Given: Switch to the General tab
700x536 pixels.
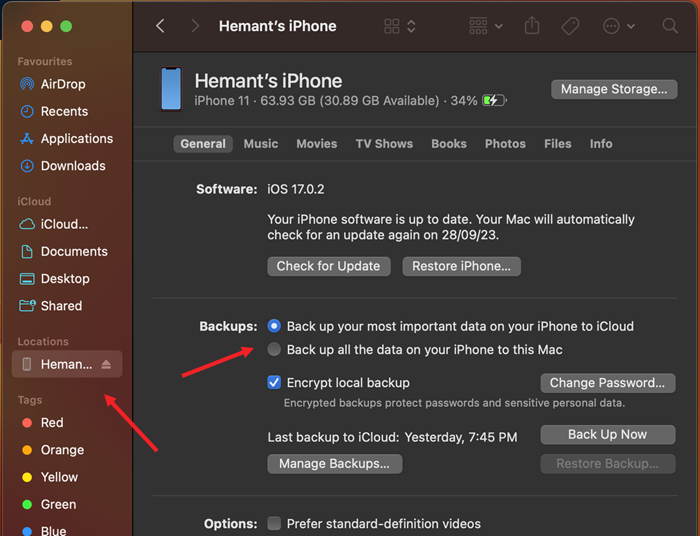Looking at the screenshot, I should pyautogui.click(x=203, y=144).
